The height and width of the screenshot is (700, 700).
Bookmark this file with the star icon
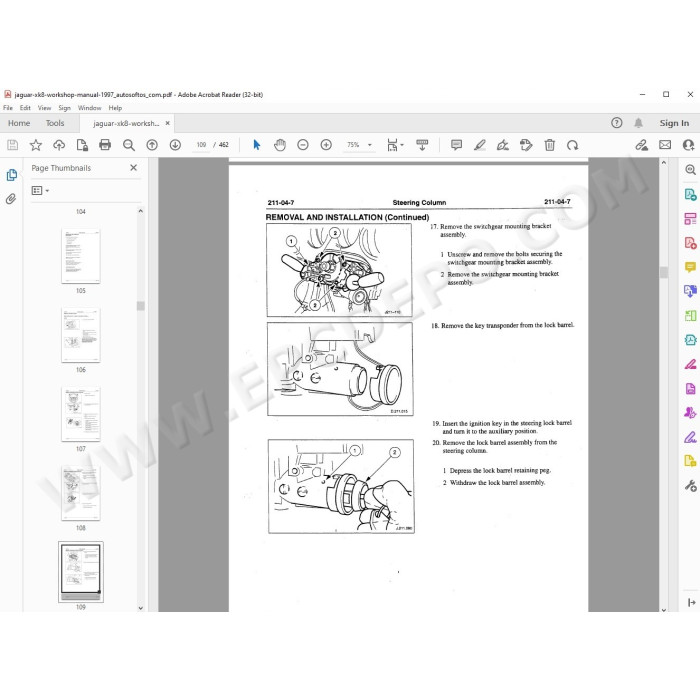coord(36,145)
